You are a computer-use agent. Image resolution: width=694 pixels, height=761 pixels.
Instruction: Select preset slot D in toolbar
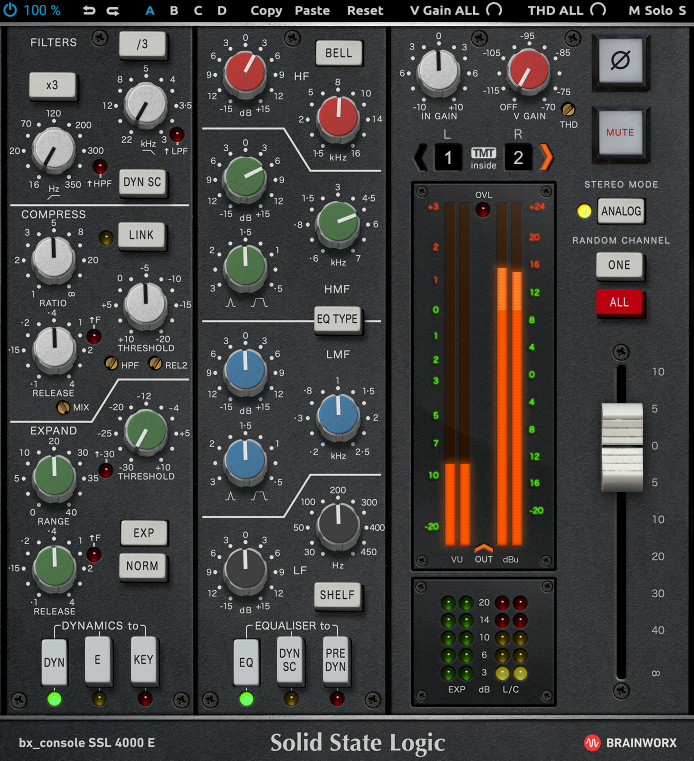point(222,10)
